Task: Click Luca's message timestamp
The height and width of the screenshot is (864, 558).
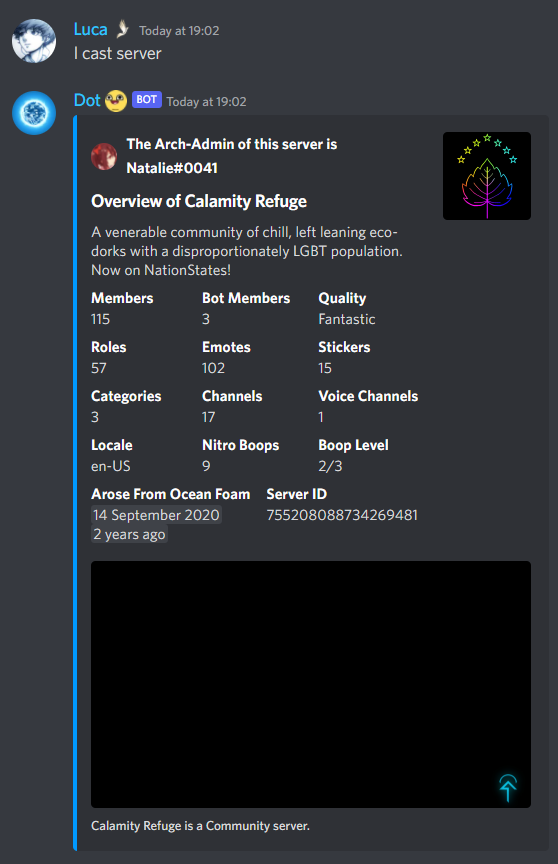Action: click(179, 31)
